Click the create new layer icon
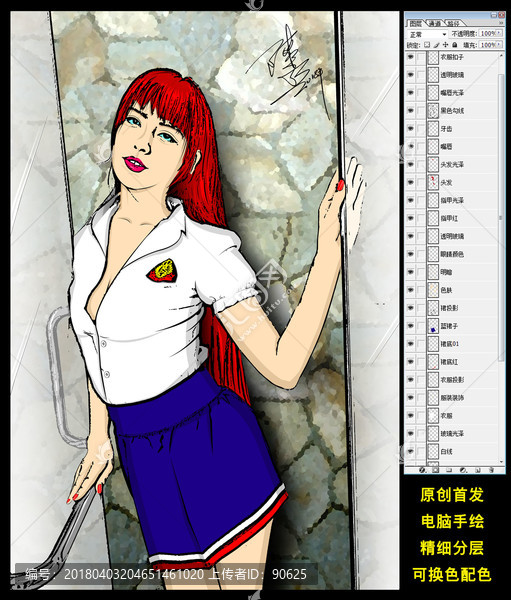 [x=477, y=469]
